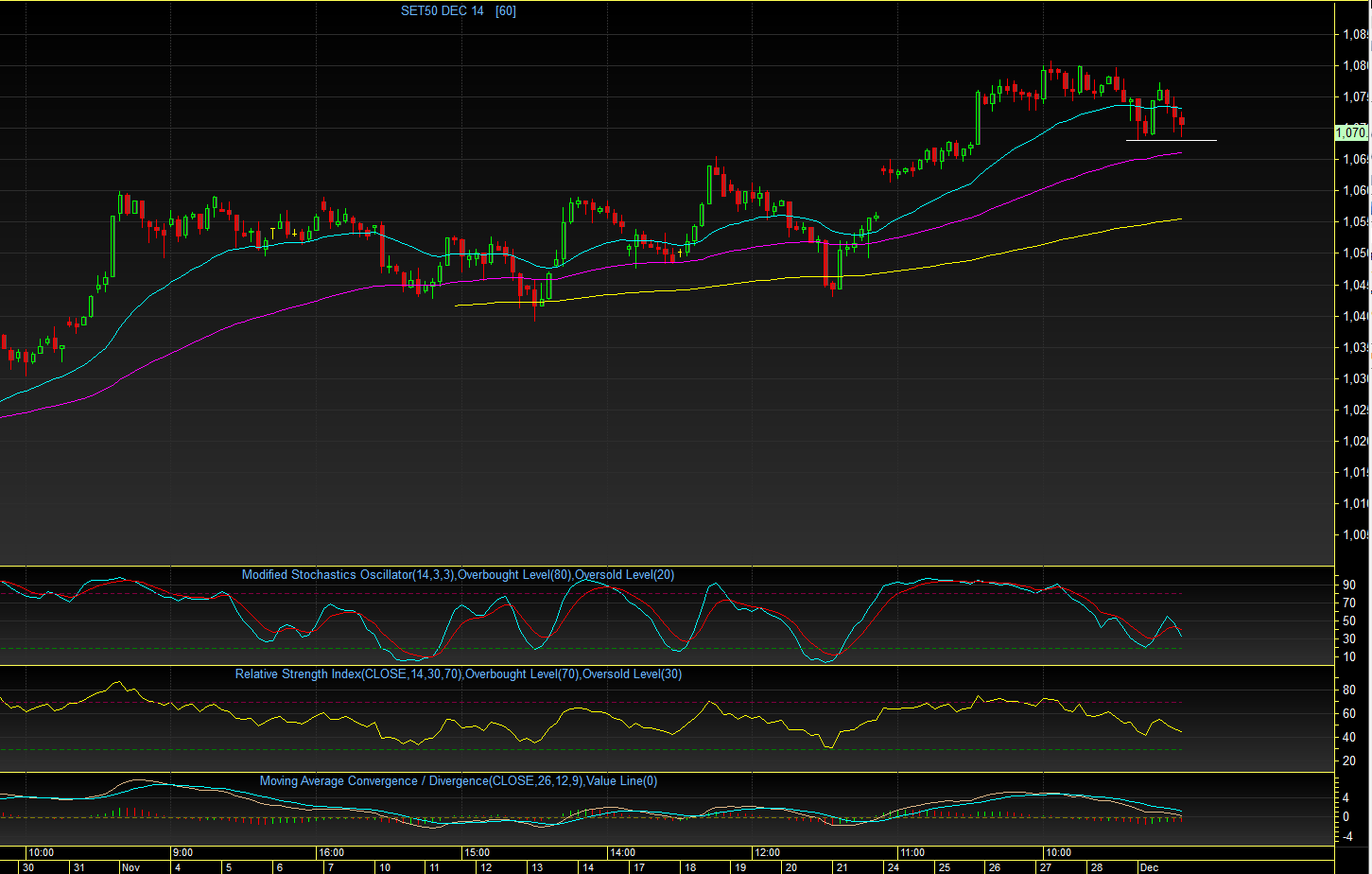Select date 12 on the date axis
The width and height of the screenshot is (1372, 874).
pyautogui.click(x=487, y=867)
